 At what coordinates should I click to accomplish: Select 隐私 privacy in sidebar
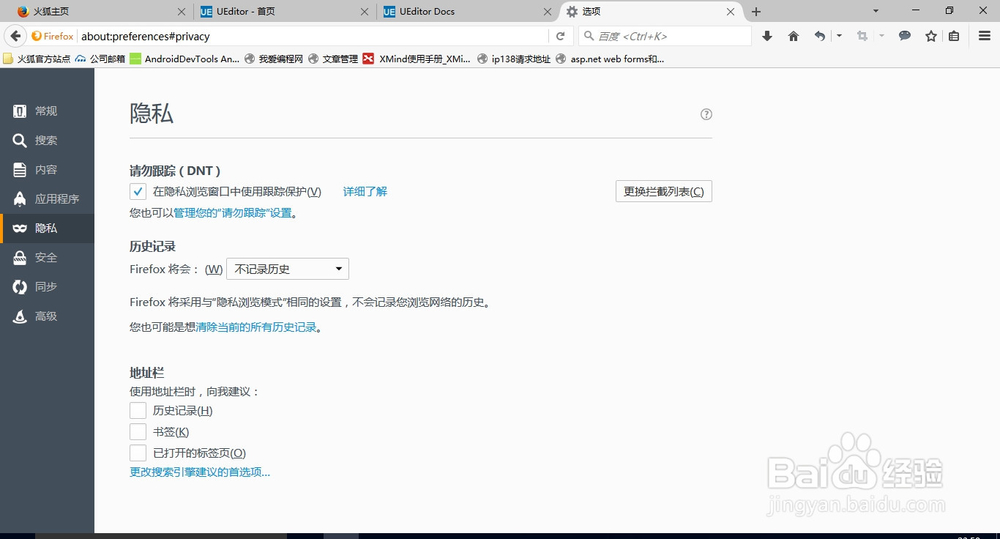coord(47,228)
